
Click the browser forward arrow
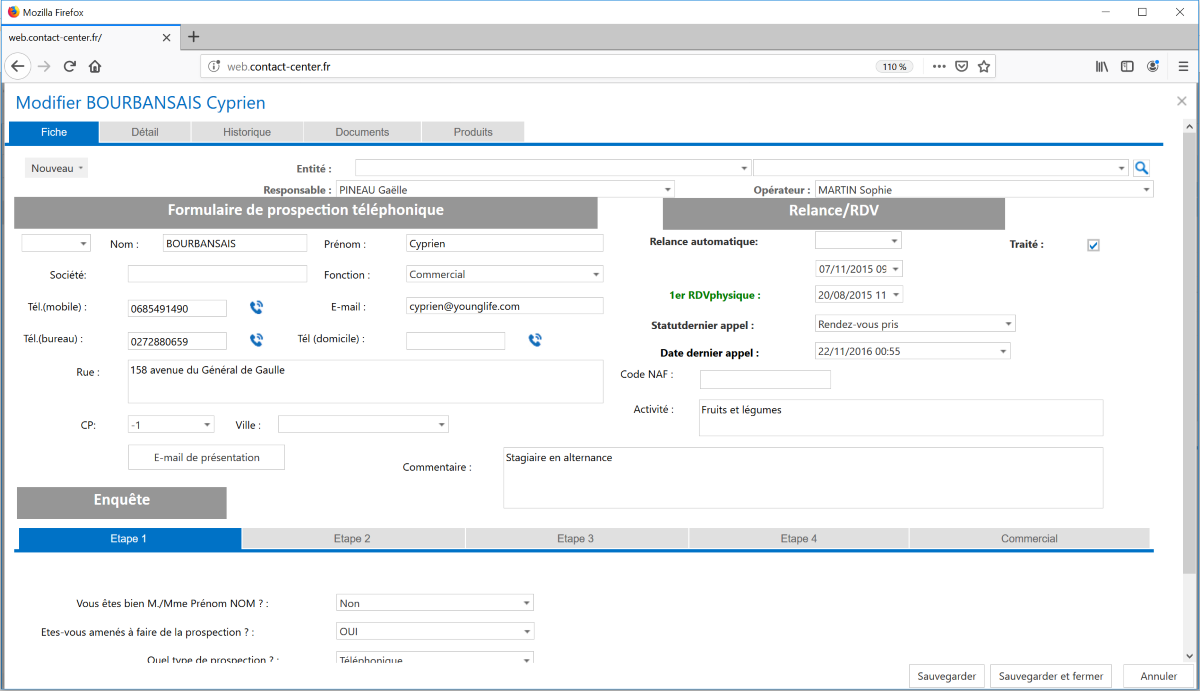pyautogui.click(x=44, y=66)
